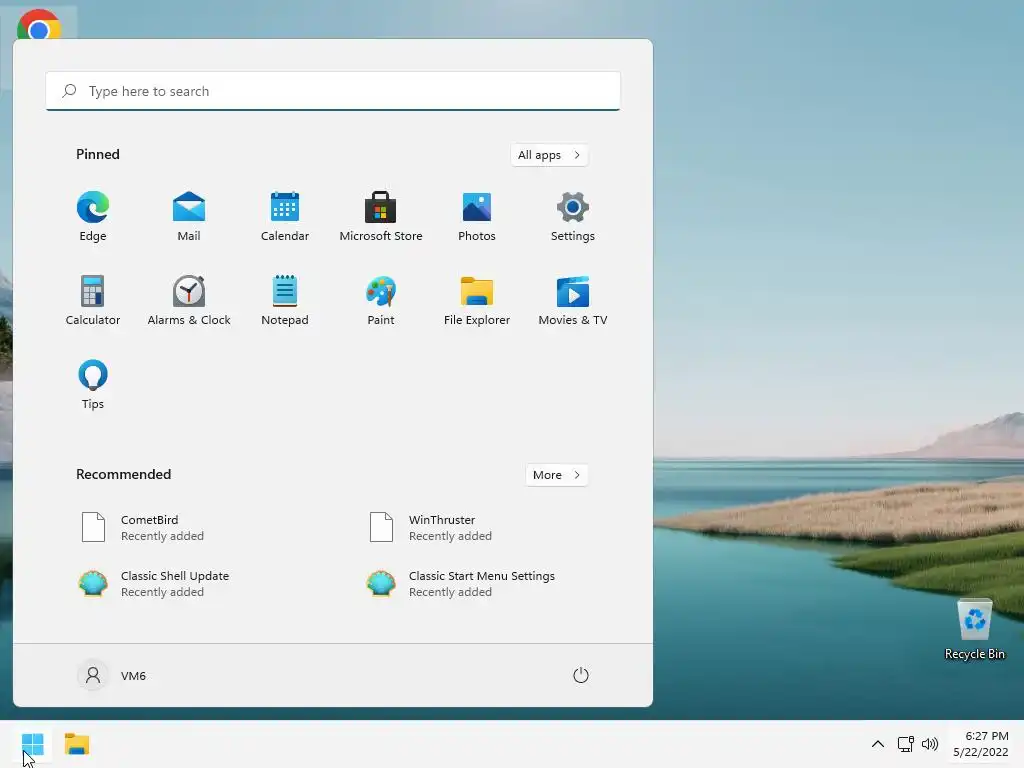The image size is (1024, 768).
Task: Open Alarms & Clock
Action: tap(189, 300)
